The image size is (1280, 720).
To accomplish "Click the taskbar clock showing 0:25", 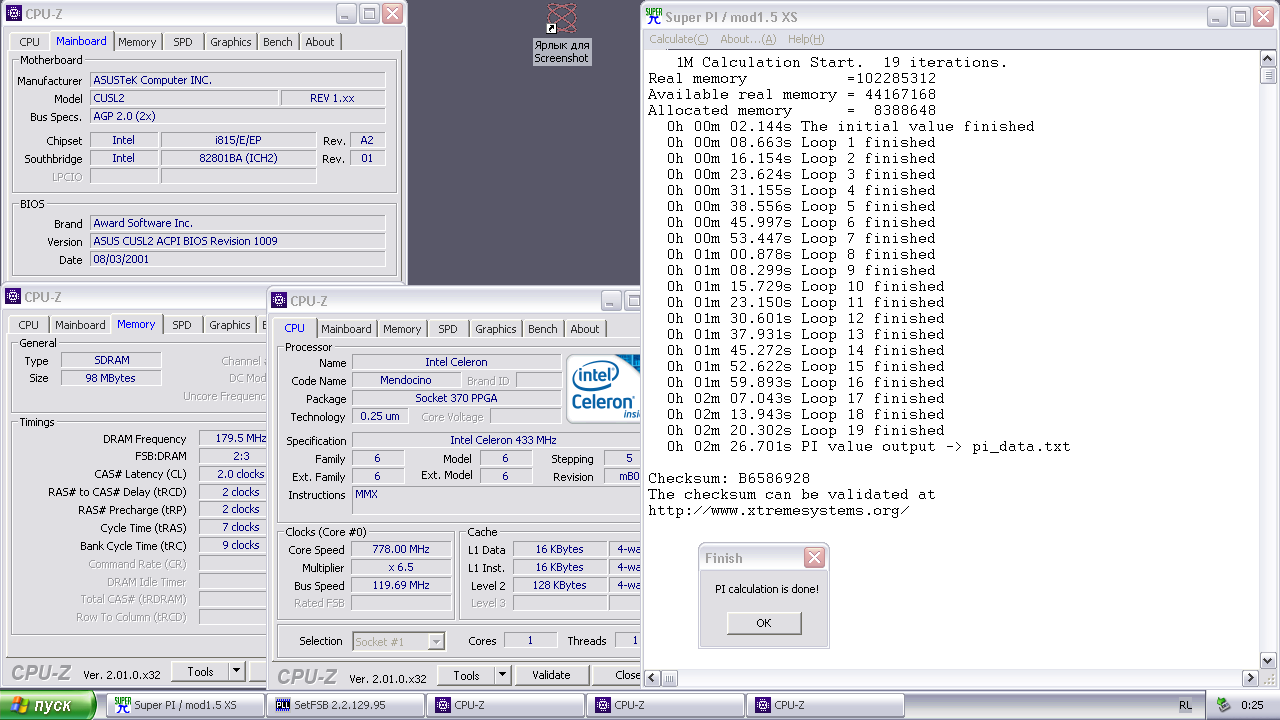I will point(1252,705).
